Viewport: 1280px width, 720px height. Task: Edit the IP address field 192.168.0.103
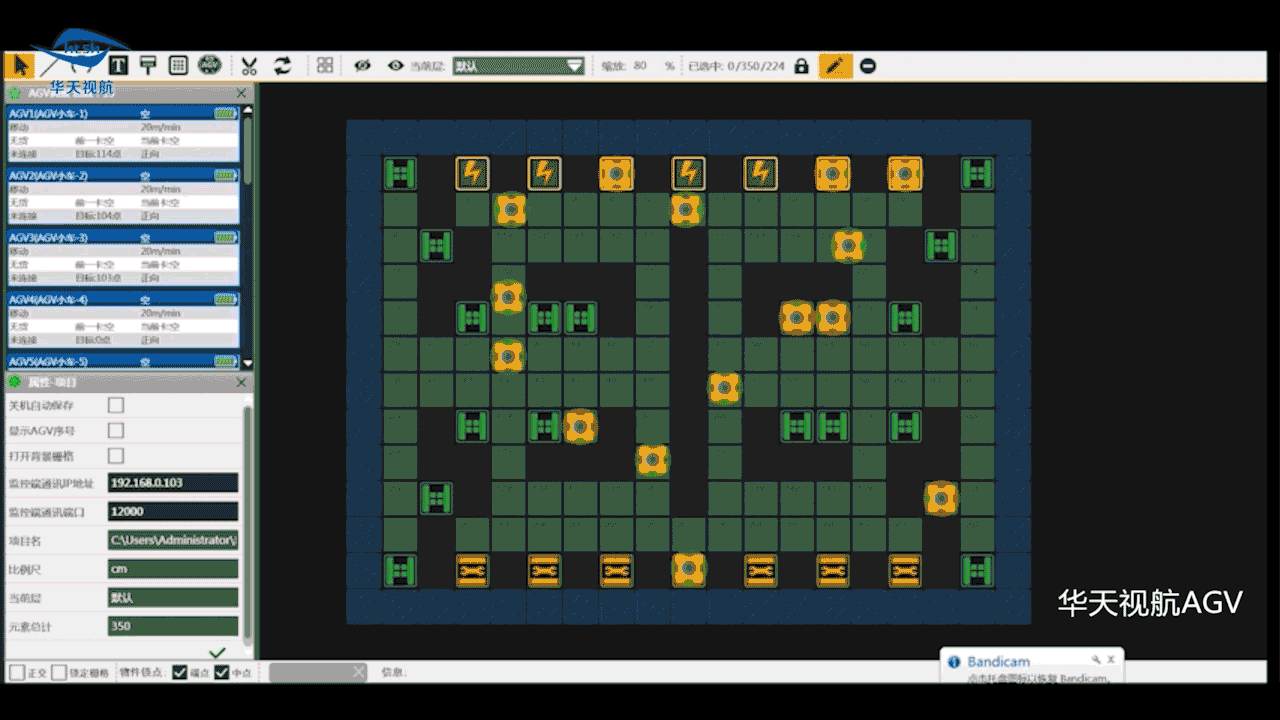[172, 483]
